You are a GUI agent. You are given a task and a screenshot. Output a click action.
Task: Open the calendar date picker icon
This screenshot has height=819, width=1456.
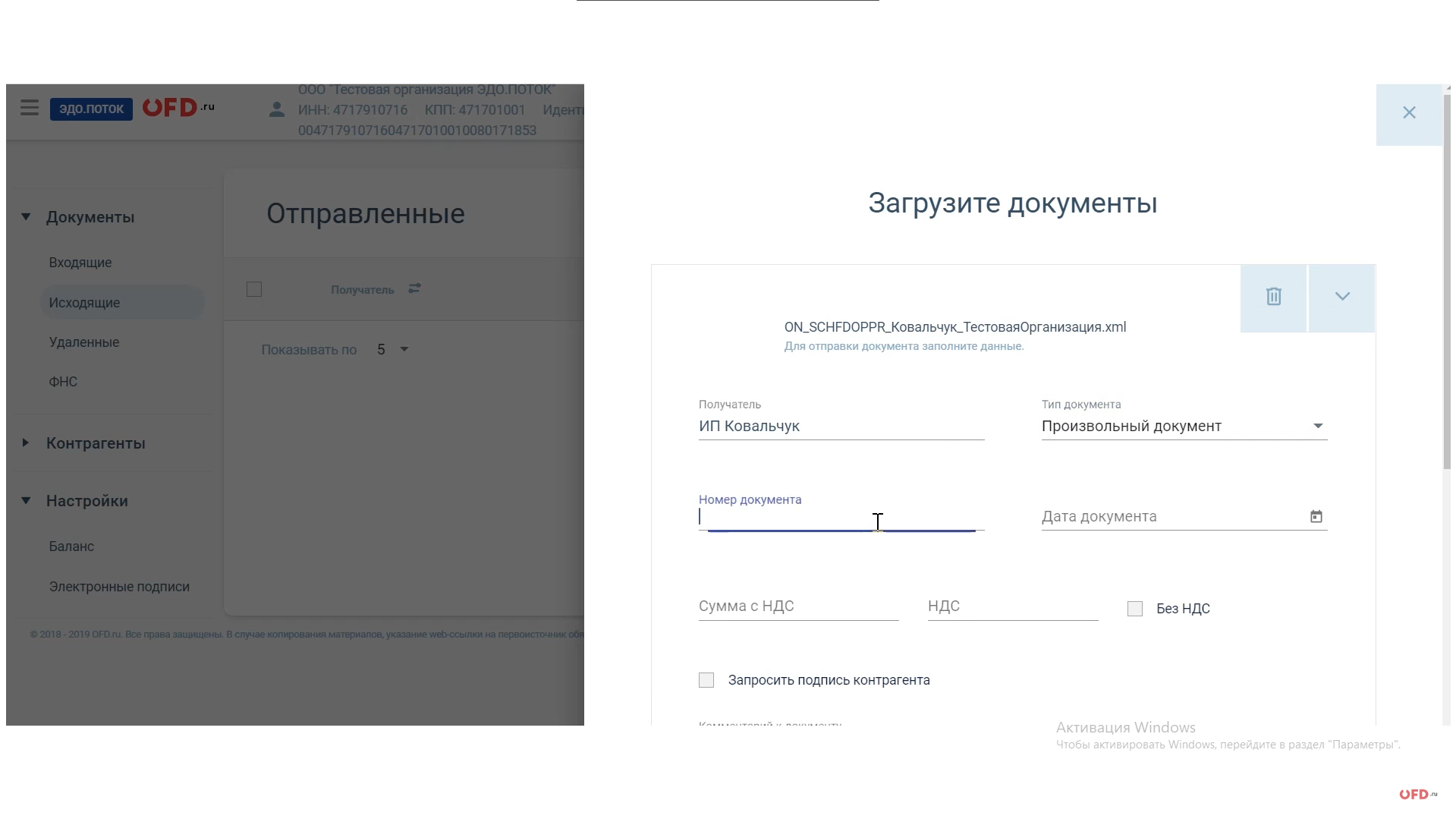coord(1316,517)
